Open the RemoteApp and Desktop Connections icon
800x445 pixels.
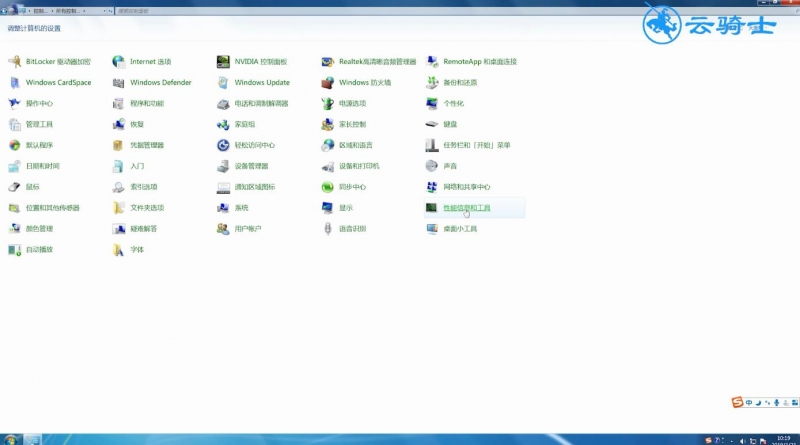432,62
